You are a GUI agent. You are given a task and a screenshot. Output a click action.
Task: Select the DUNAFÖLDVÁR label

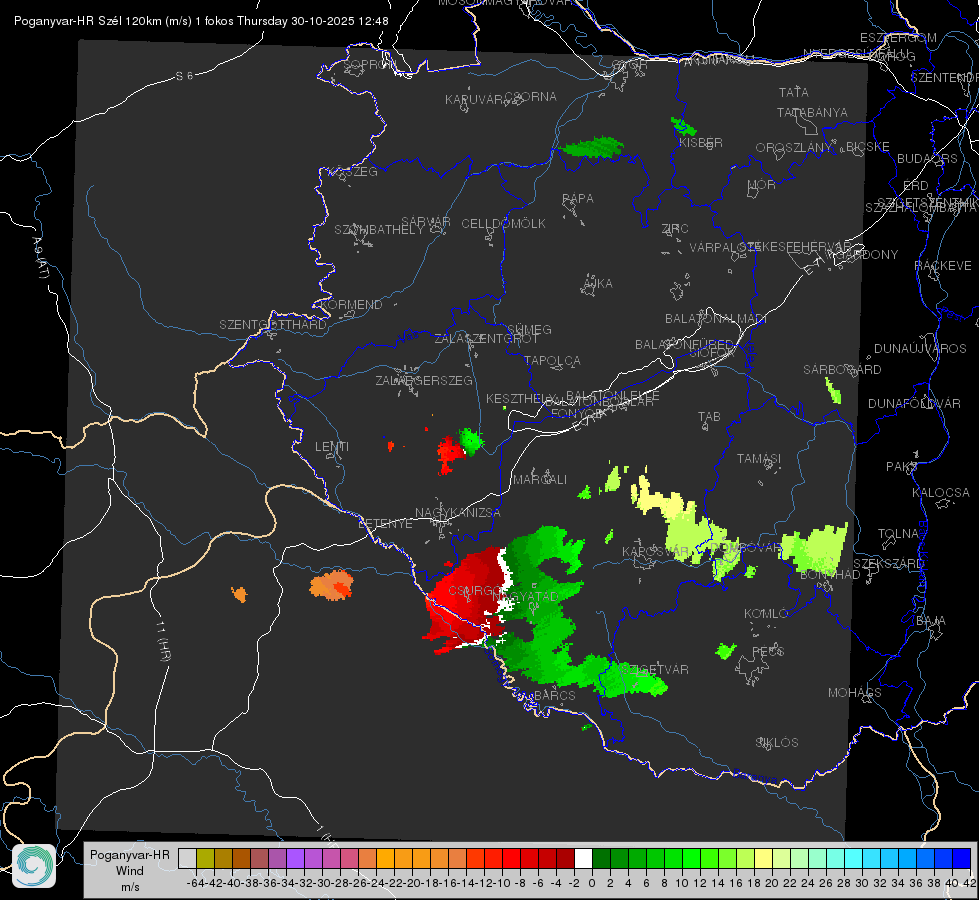tap(914, 403)
